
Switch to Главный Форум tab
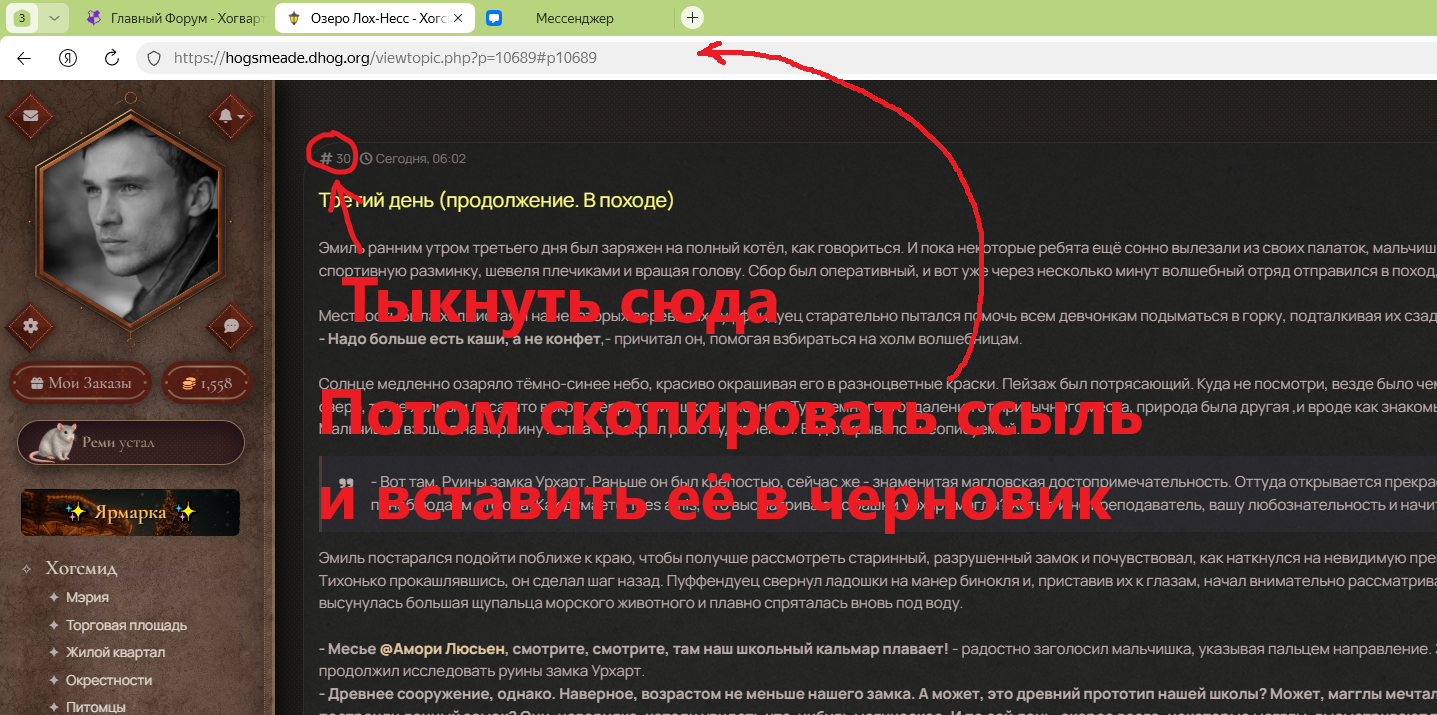175,18
